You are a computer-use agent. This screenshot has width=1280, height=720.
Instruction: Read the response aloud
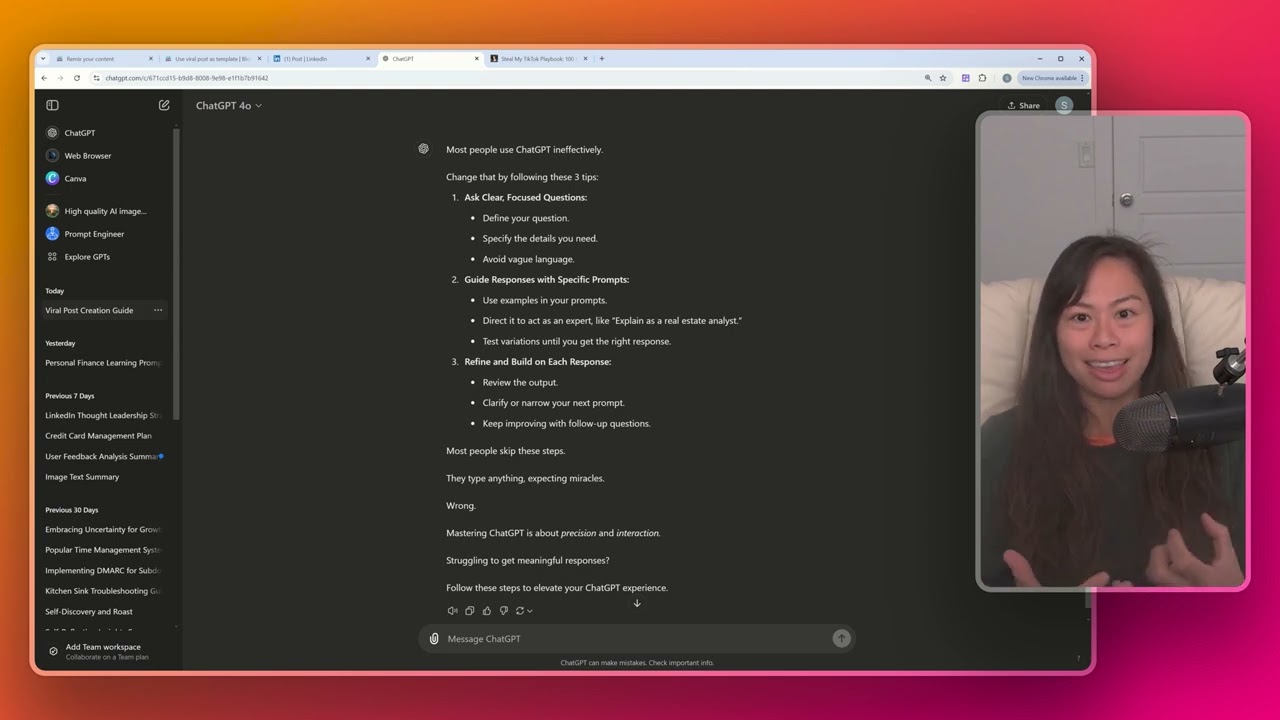point(452,611)
